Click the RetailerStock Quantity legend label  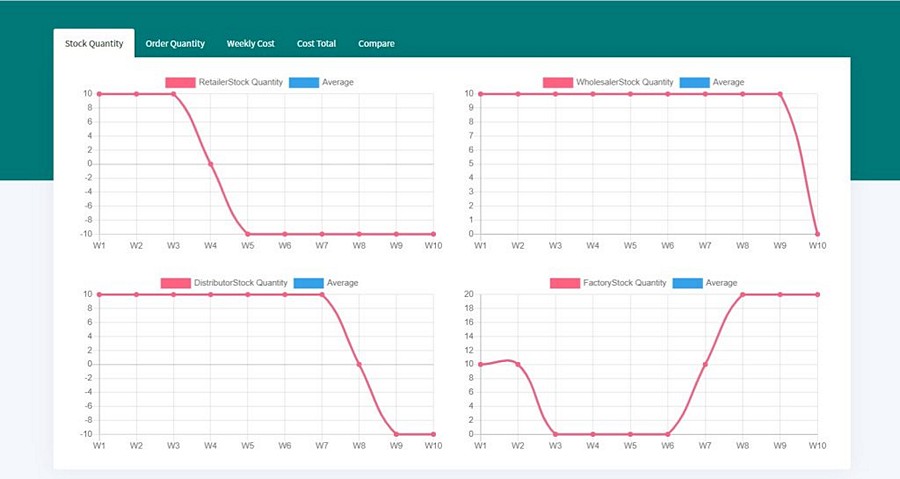pyautogui.click(x=241, y=82)
